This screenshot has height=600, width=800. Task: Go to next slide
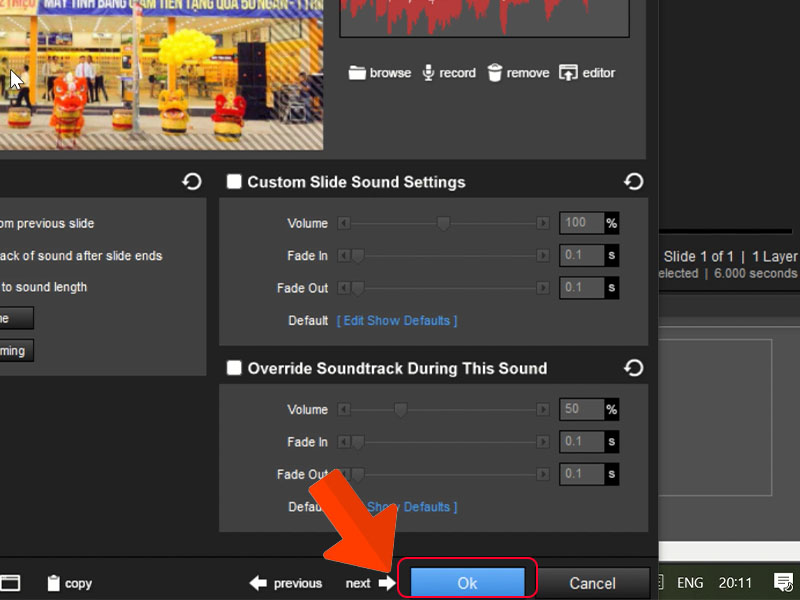(370, 583)
